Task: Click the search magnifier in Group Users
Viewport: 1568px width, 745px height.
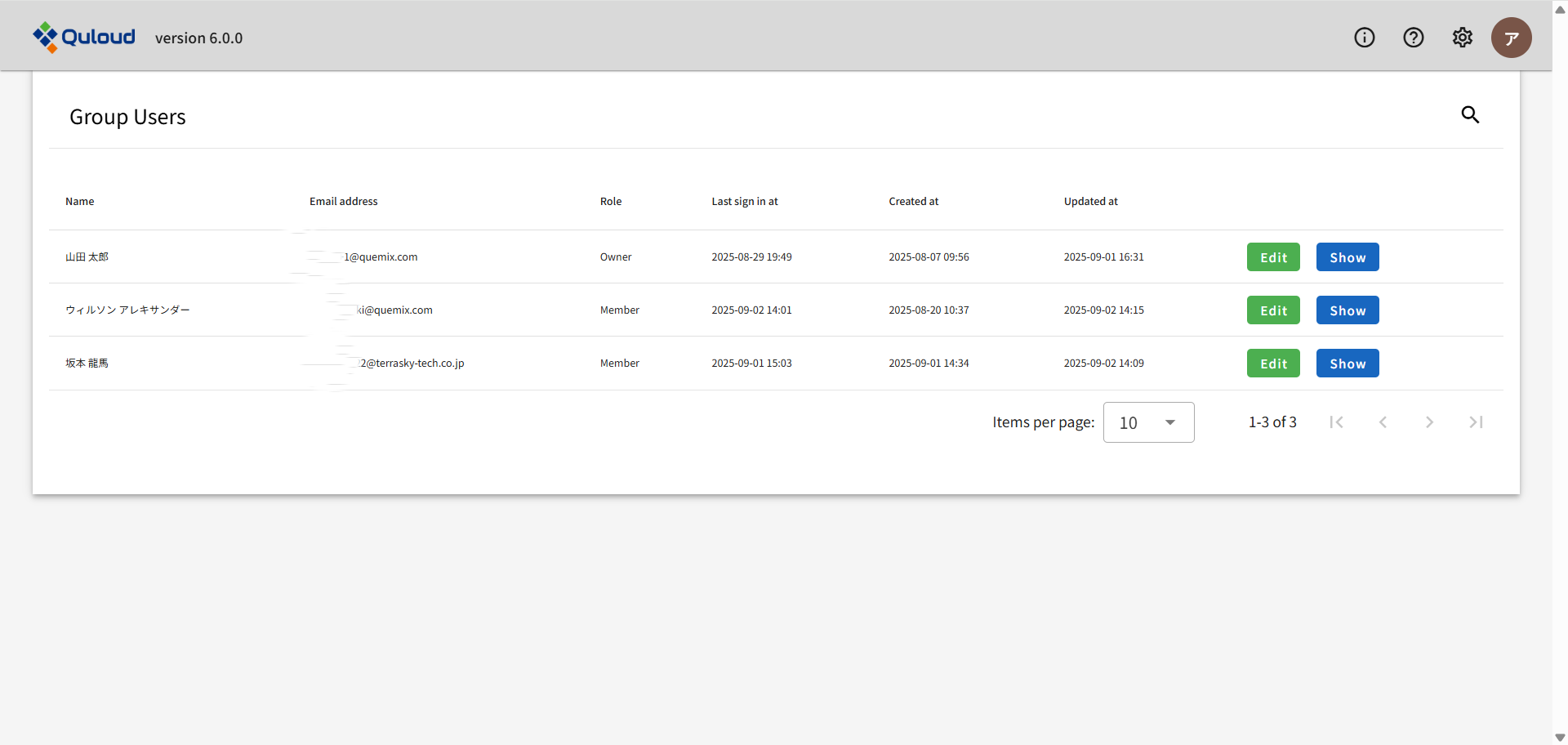Action: click(1470, 115)
